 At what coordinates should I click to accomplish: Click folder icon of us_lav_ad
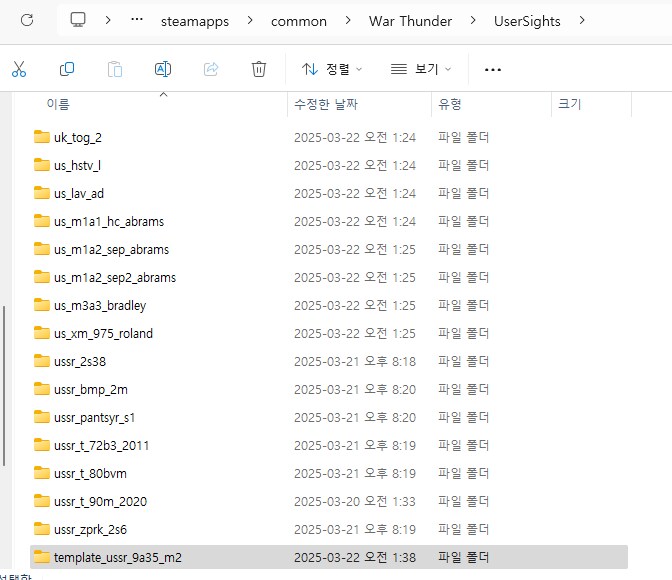(x=42, y=192)
